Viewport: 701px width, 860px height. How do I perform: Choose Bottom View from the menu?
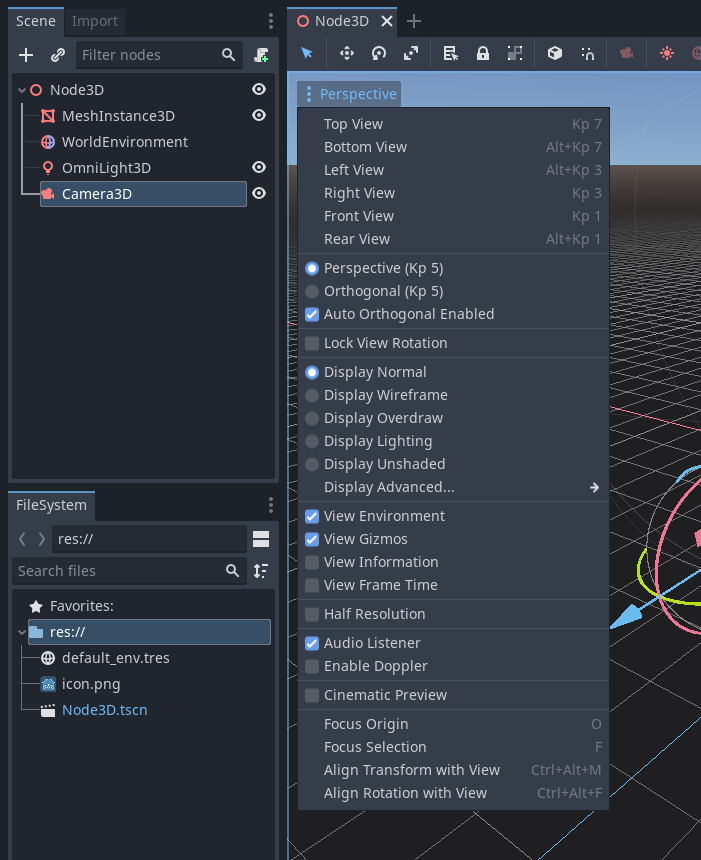(453, 148)
